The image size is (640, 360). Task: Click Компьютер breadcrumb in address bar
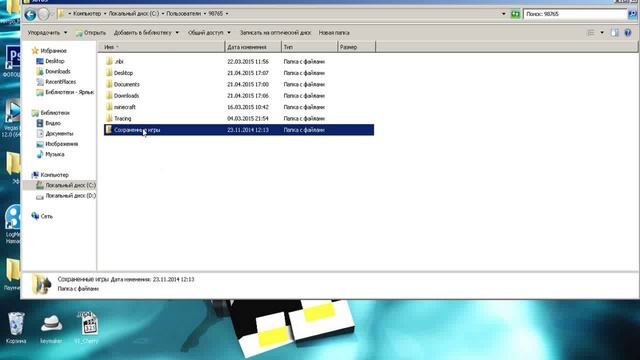(x=87, y=14)
